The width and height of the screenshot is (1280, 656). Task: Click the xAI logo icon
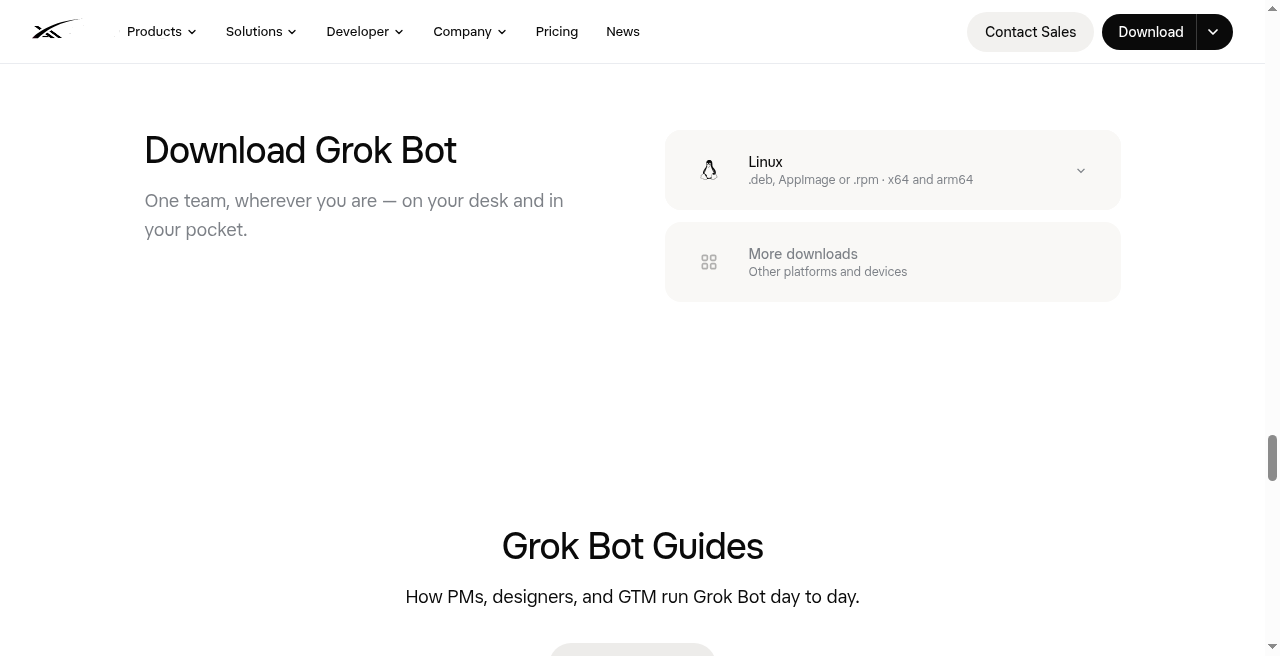(x=55, y=30)
